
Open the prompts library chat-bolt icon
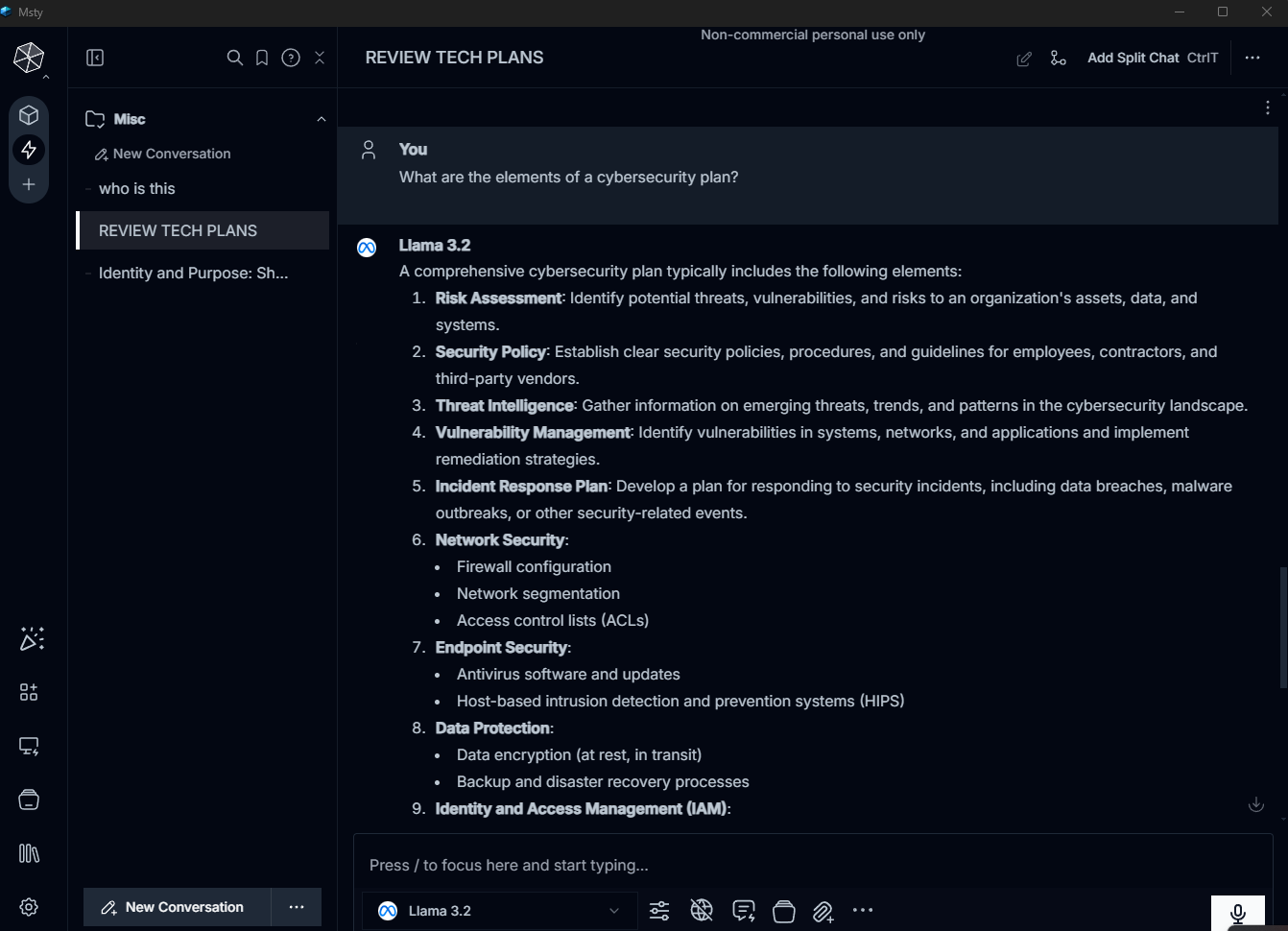click(743, 911)
